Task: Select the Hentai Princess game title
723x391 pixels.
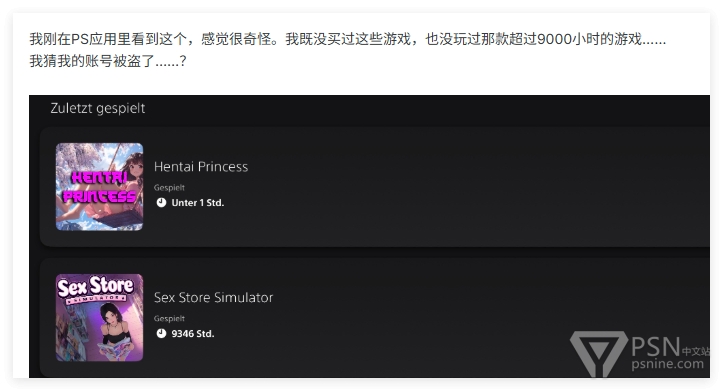Action: [x=201, y=166]
